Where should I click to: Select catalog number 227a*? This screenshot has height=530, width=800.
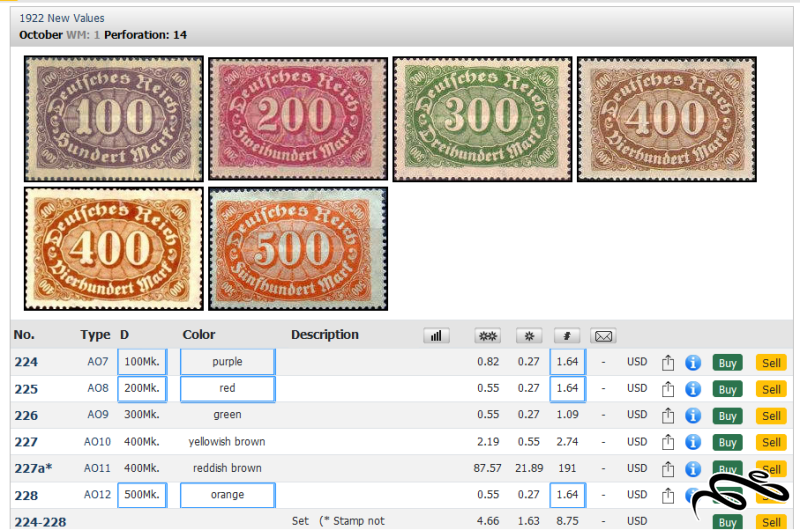(x=33, y=468)
